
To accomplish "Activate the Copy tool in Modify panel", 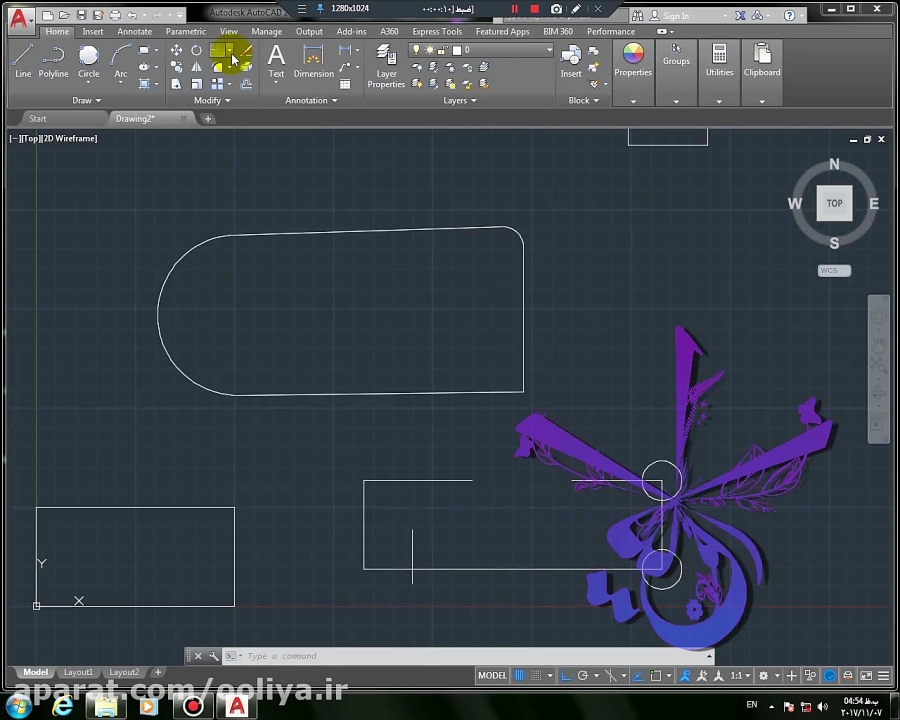I will tap(177, 67).
